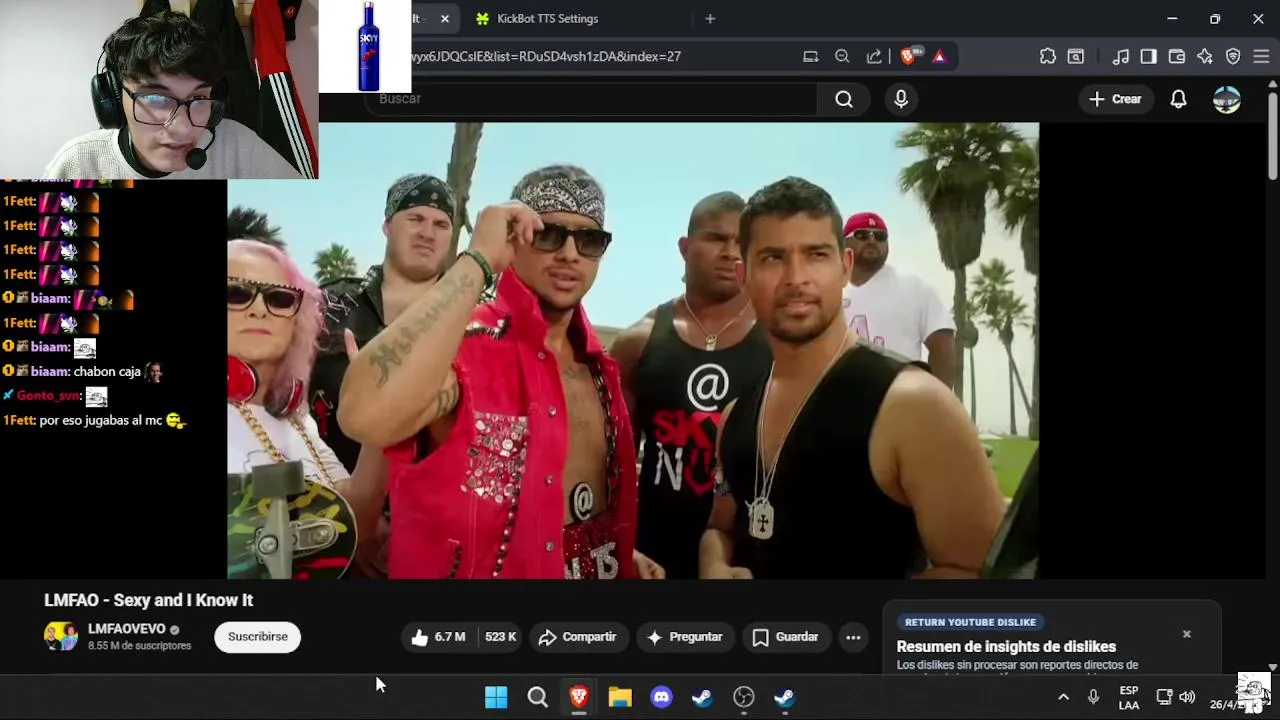Open the volume speaker tray icon
Viewport: 1280px width, 720px height.
coord(1187,697)
